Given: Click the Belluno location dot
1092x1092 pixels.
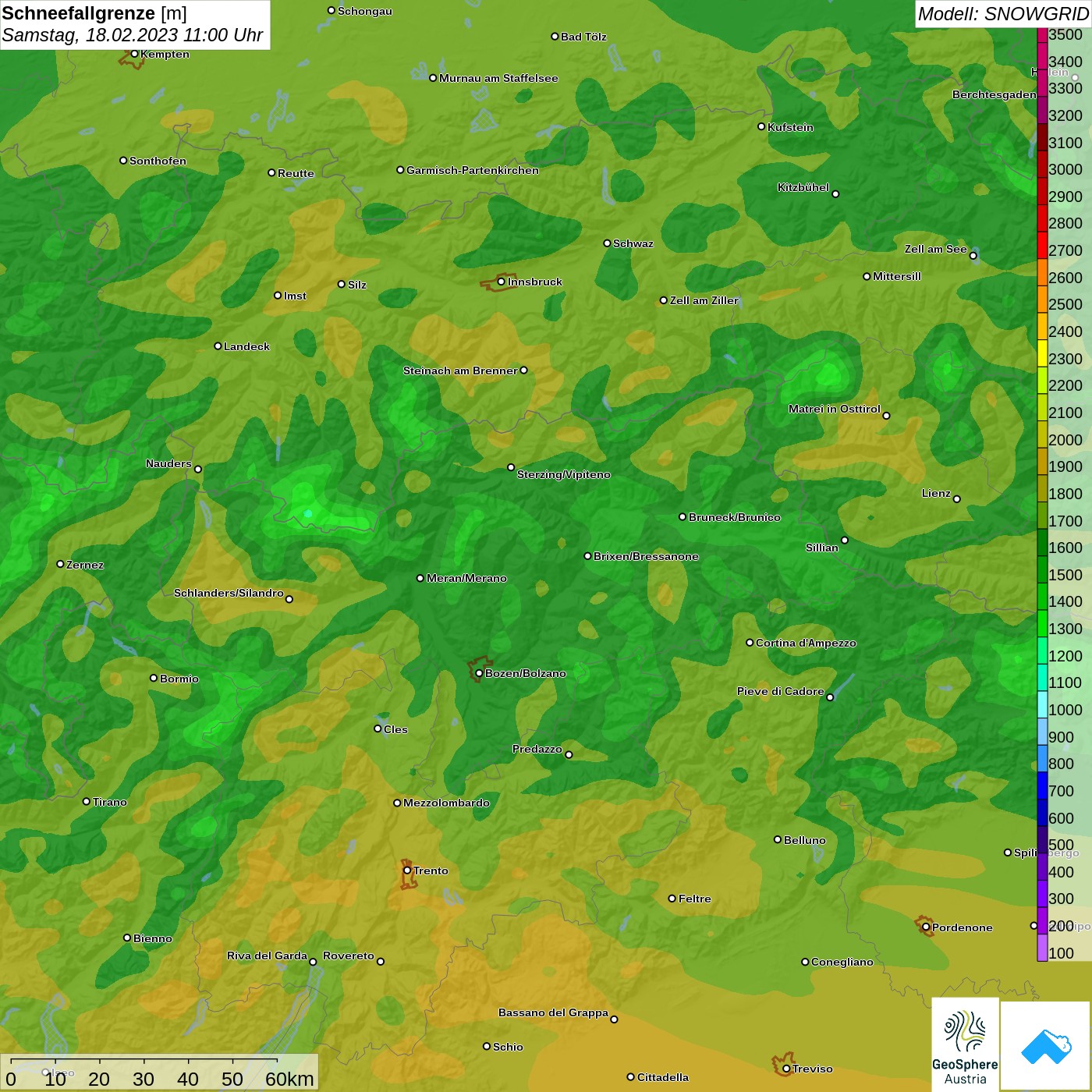Looking at the screenshot, I should [778, 839].
